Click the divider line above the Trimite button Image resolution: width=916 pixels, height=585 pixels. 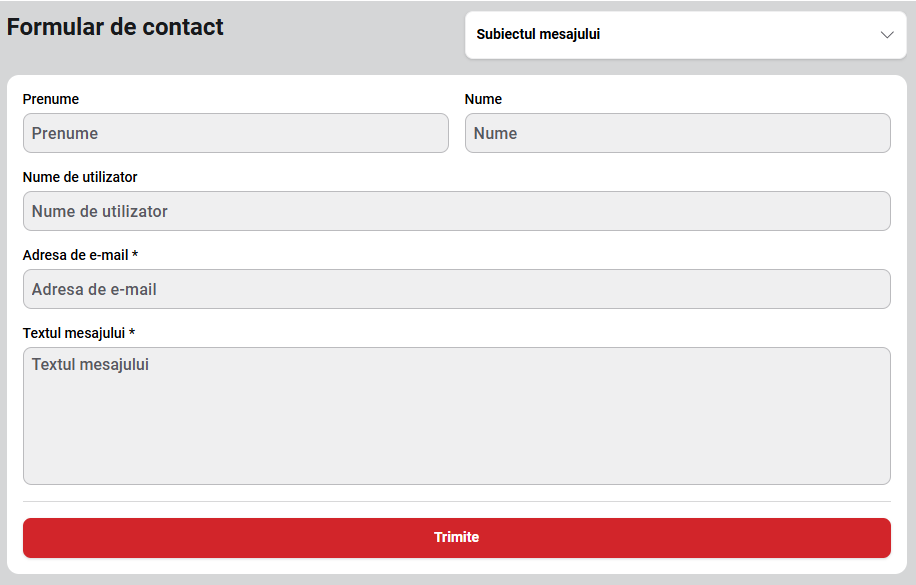pos(456,501)
